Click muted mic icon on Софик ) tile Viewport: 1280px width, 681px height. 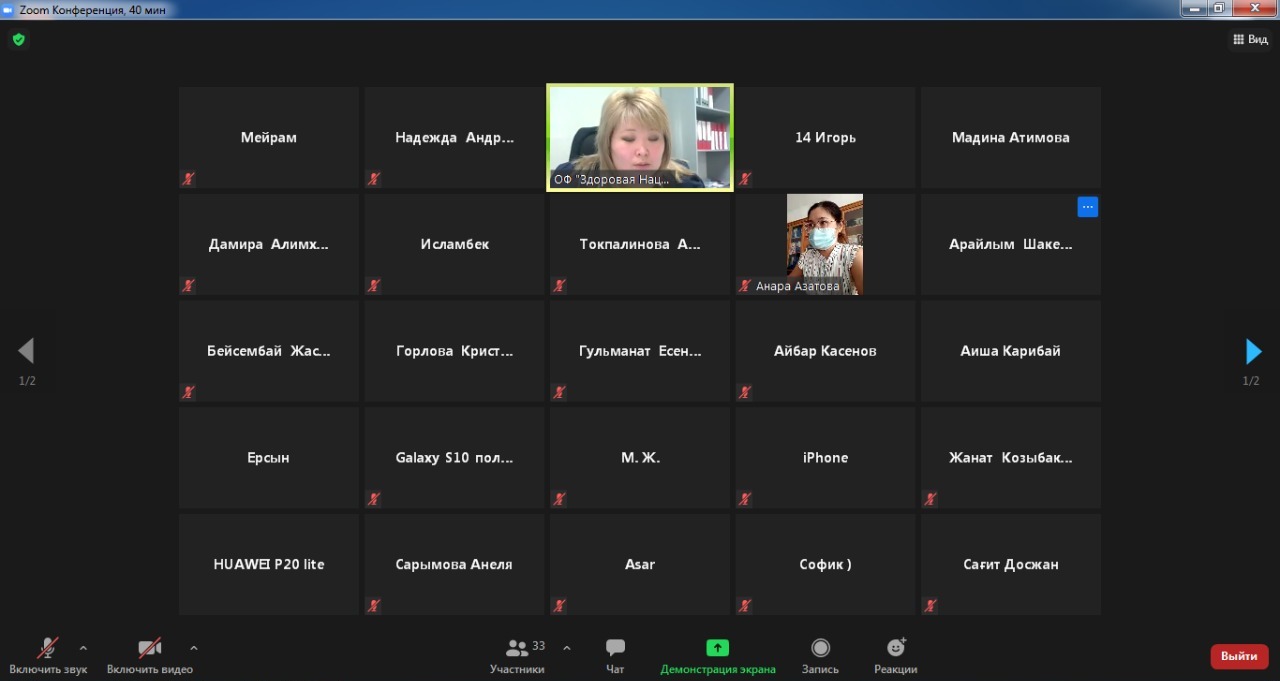coord(745,605)
